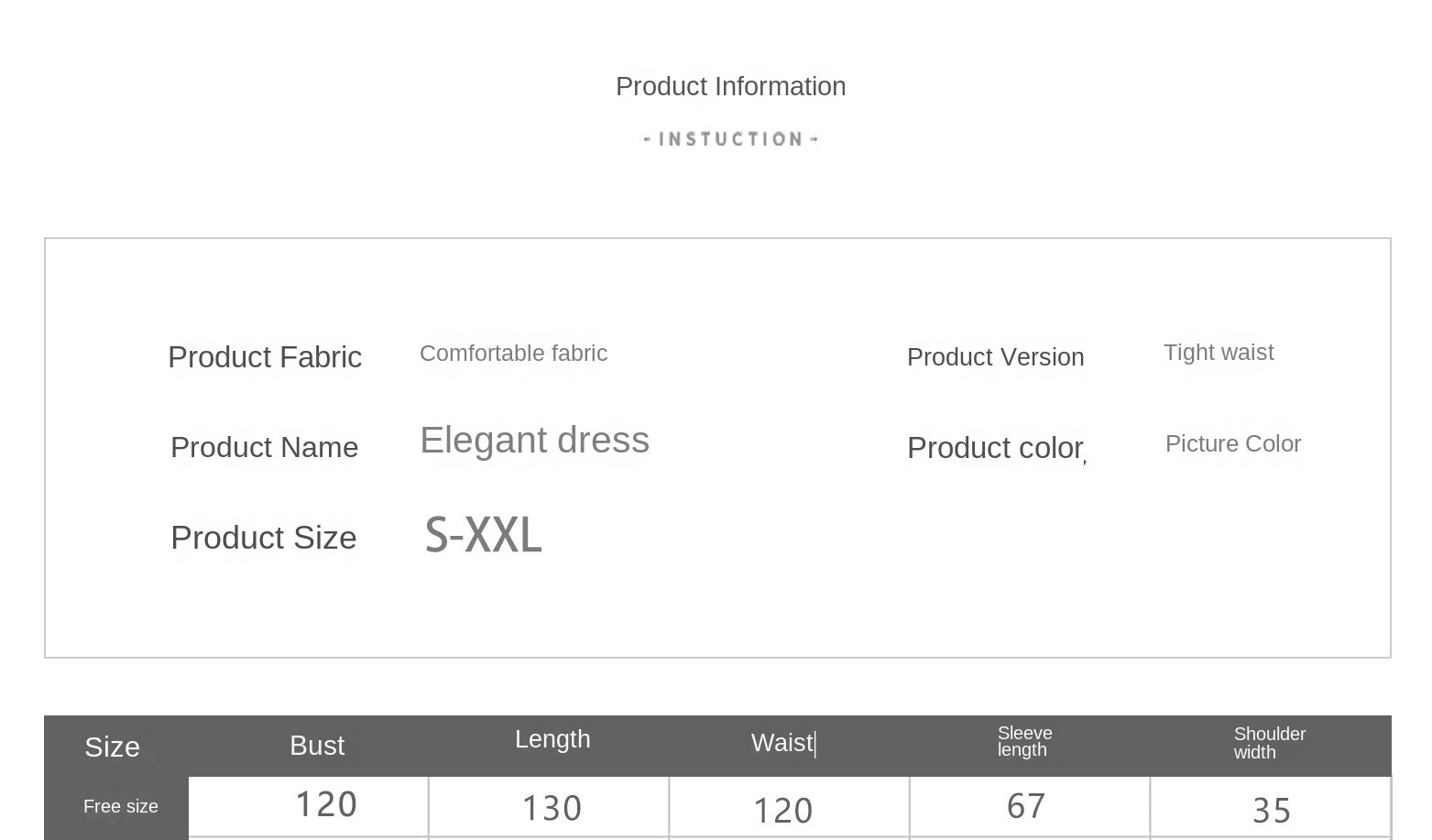Image resolution: width=1432 pixels, height=840 pixels.
Task: Select the Product Size label
Action: 264,538
